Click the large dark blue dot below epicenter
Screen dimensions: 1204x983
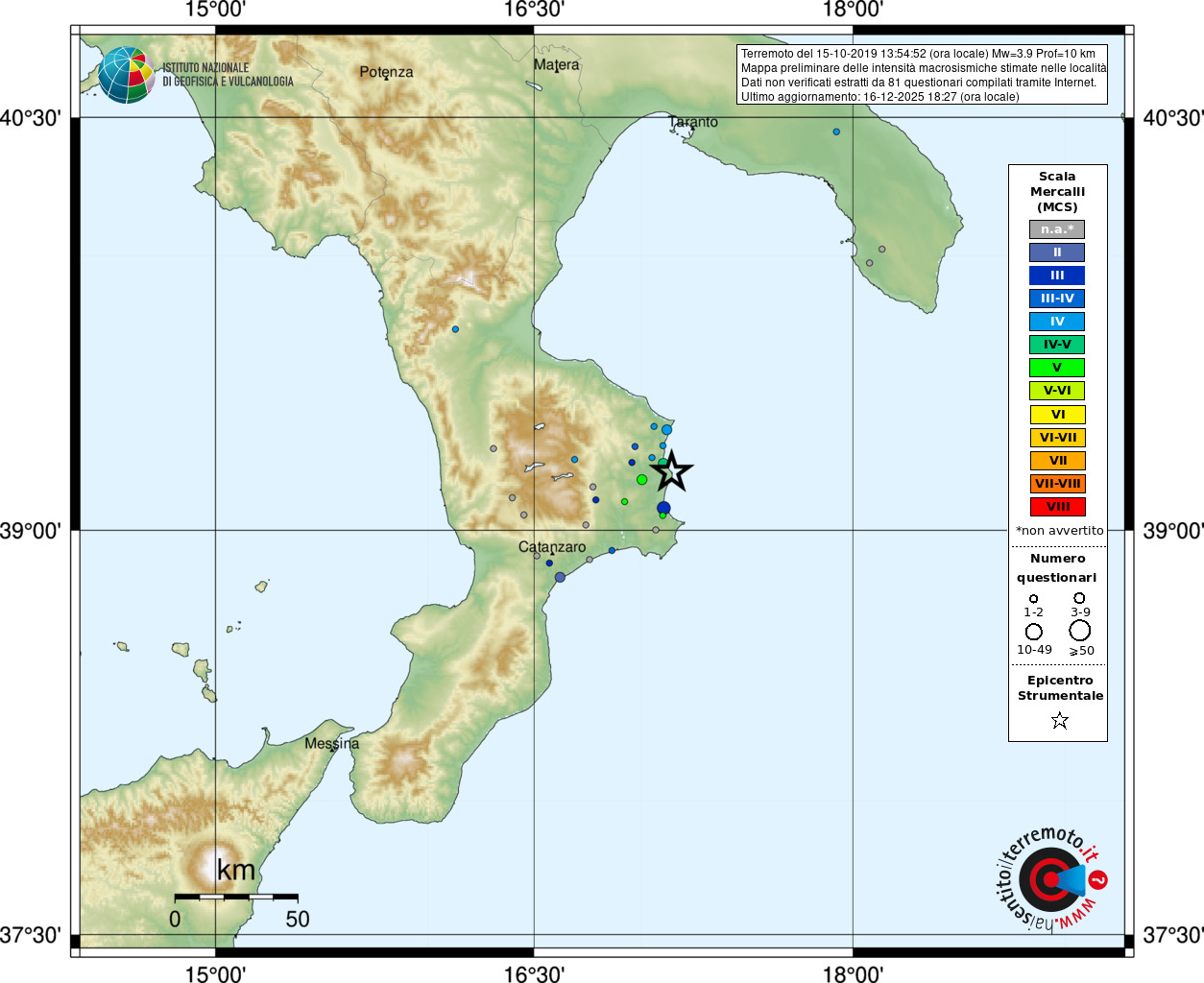click(x=663, y=508)
